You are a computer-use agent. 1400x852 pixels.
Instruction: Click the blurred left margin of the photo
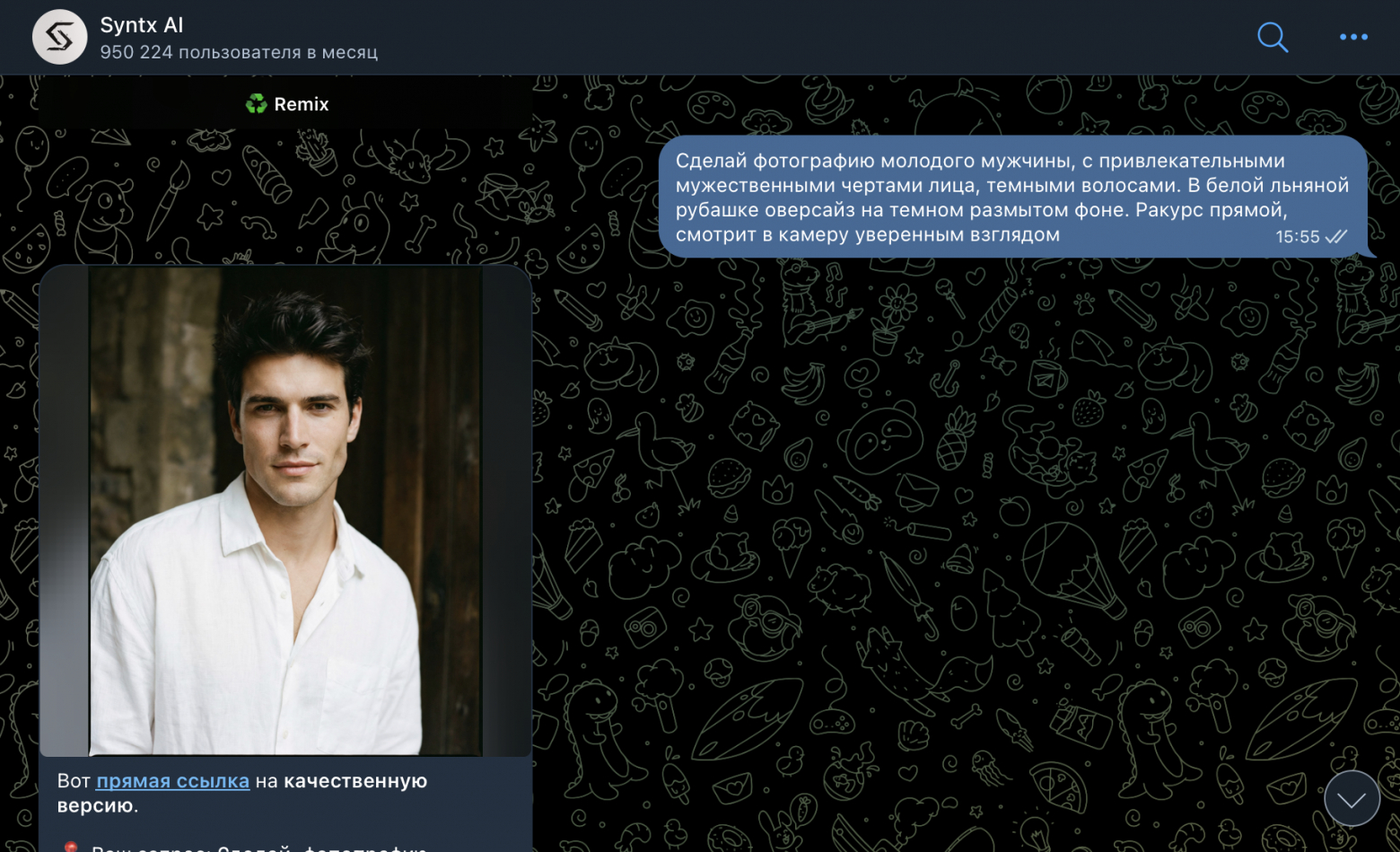[64, 511]
